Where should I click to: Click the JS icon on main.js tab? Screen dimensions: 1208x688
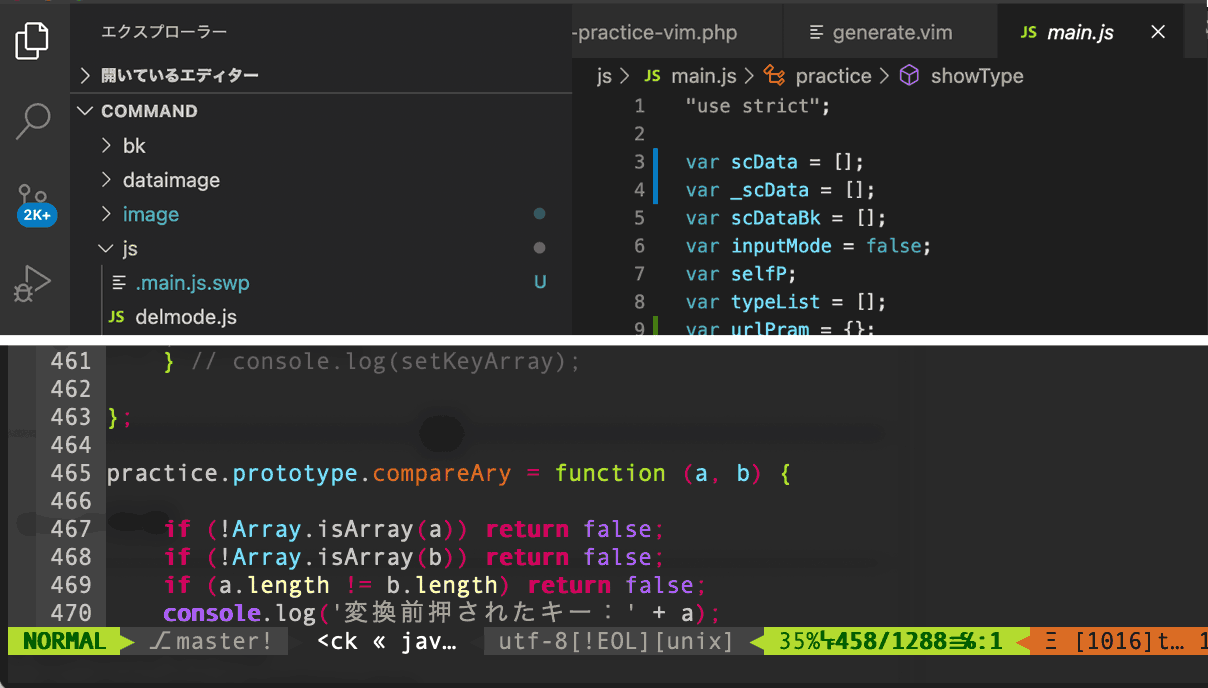coord(1028,33)
